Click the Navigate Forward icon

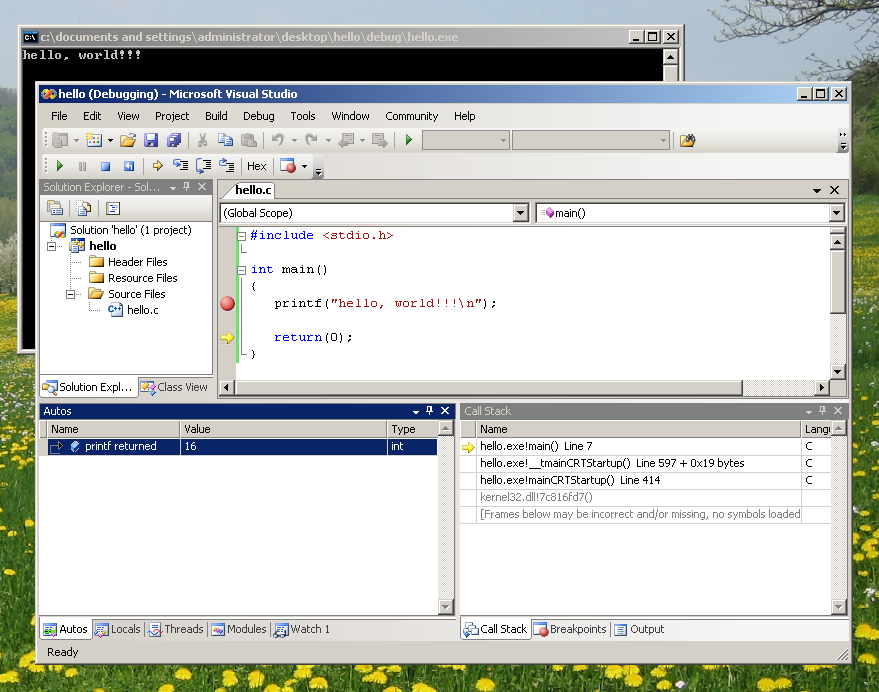pos(380,140)
